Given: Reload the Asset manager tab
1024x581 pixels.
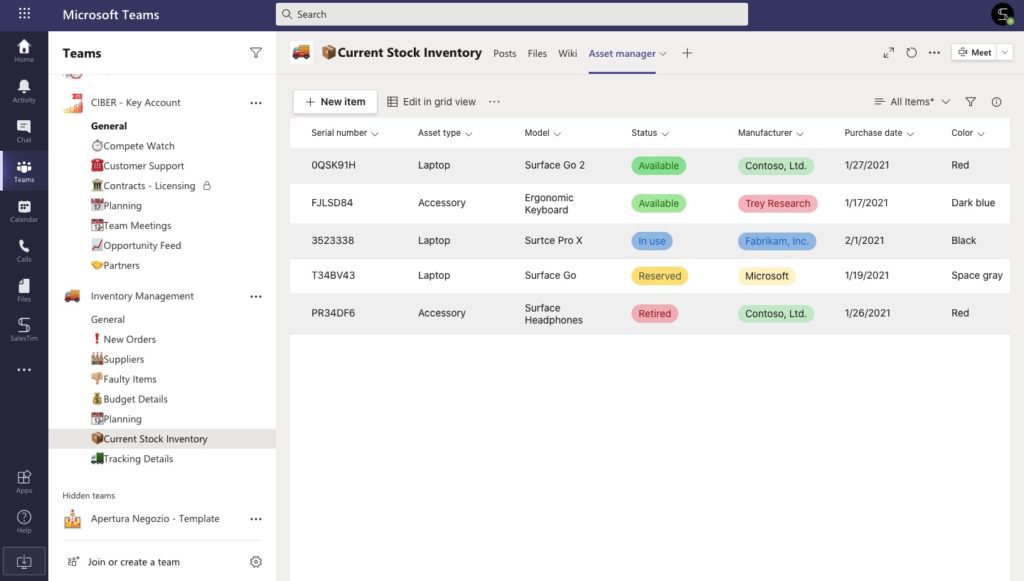Looking at the screenshot, I should (912, 53).
